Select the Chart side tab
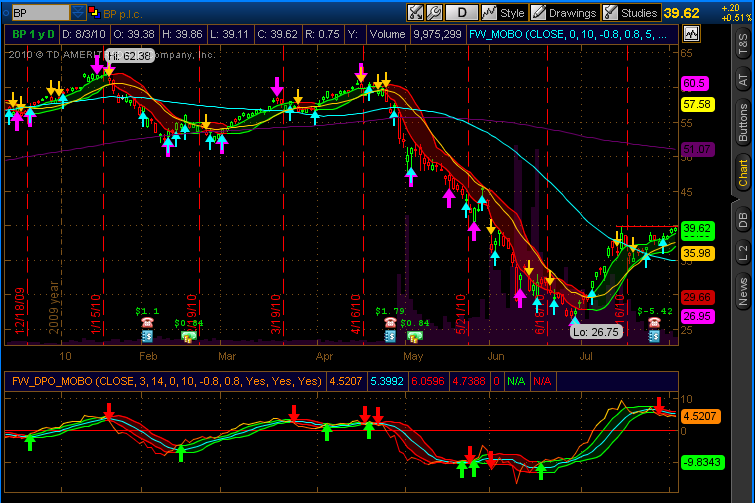Viewport: 755px width, 503px height. coord(743,173)
